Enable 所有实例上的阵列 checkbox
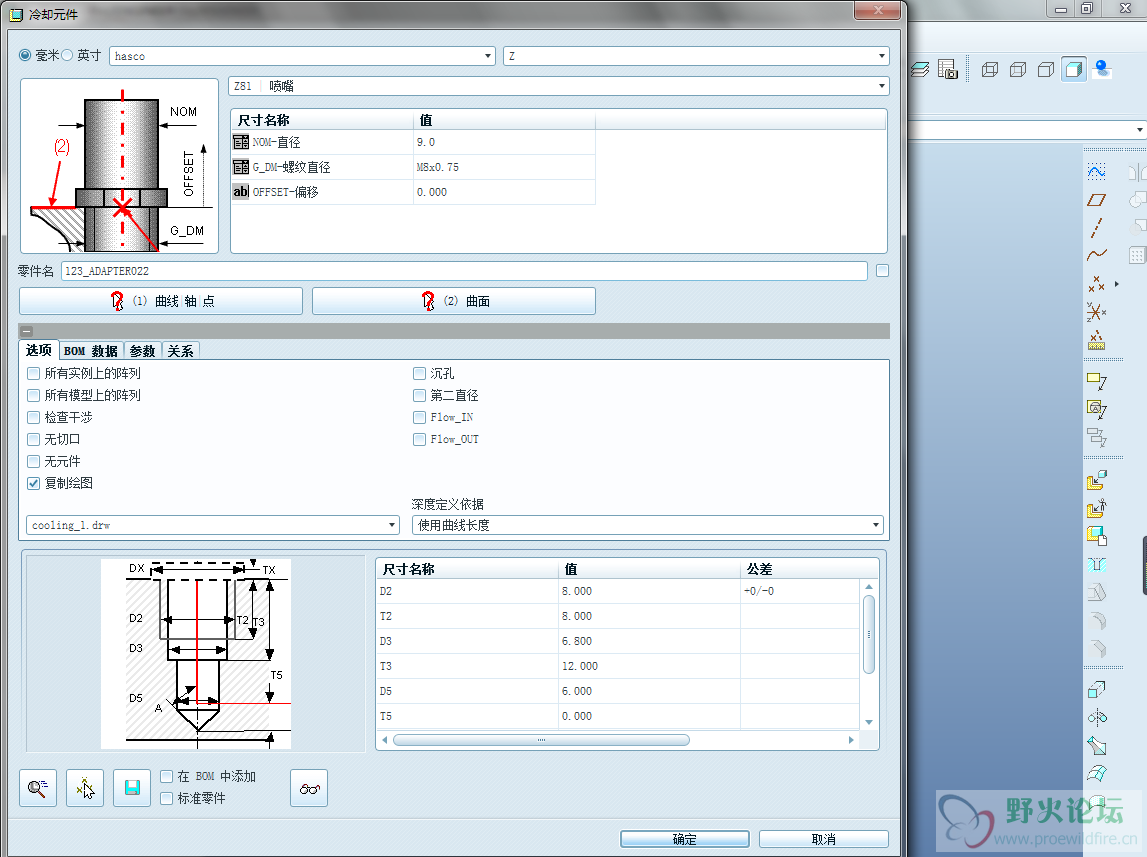1147x857 pixels. pos(34,374)
